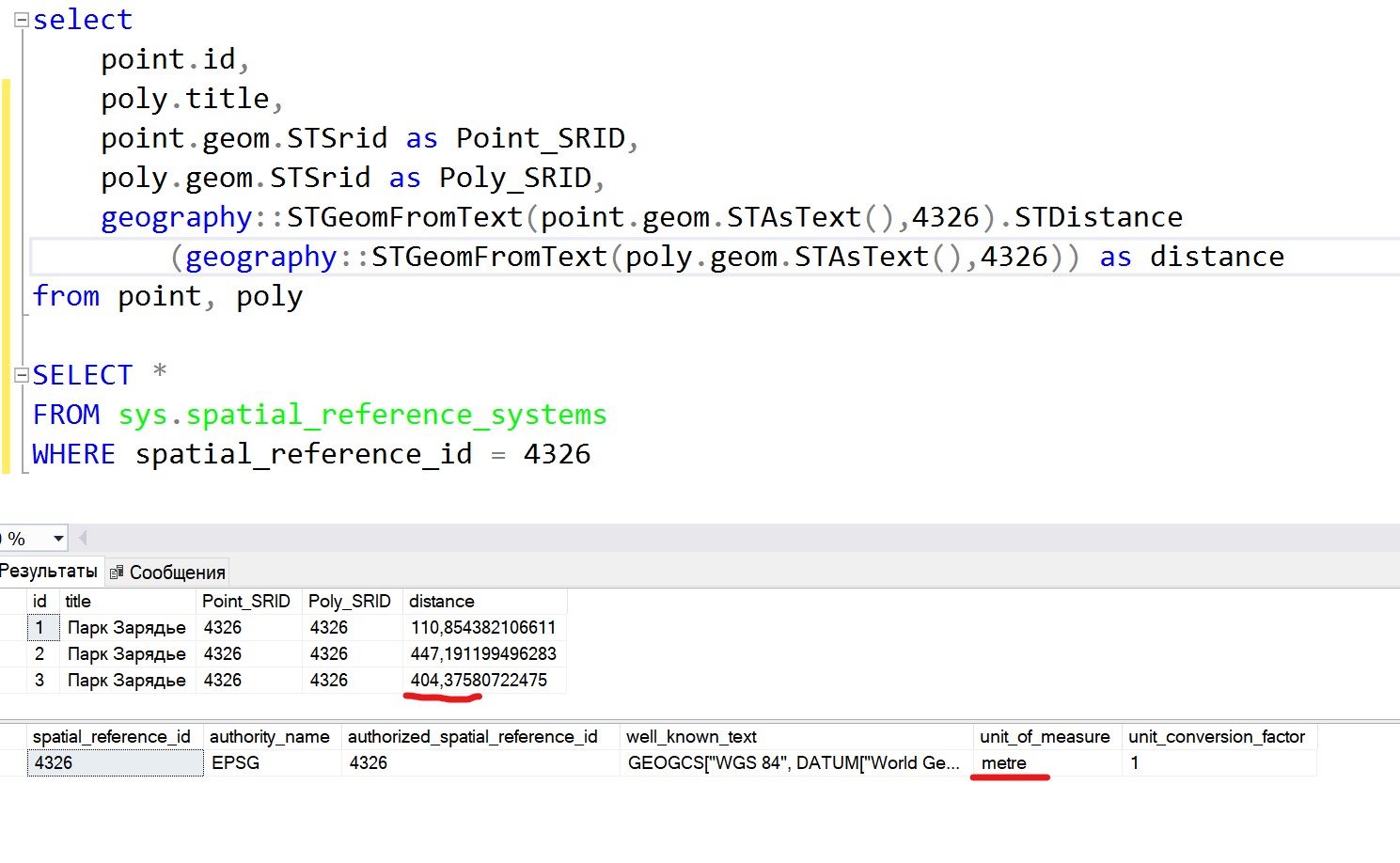Viewport: 1400px width, 863px height.
Task: Open the zoom percentage dropdown
Action: 58,538
